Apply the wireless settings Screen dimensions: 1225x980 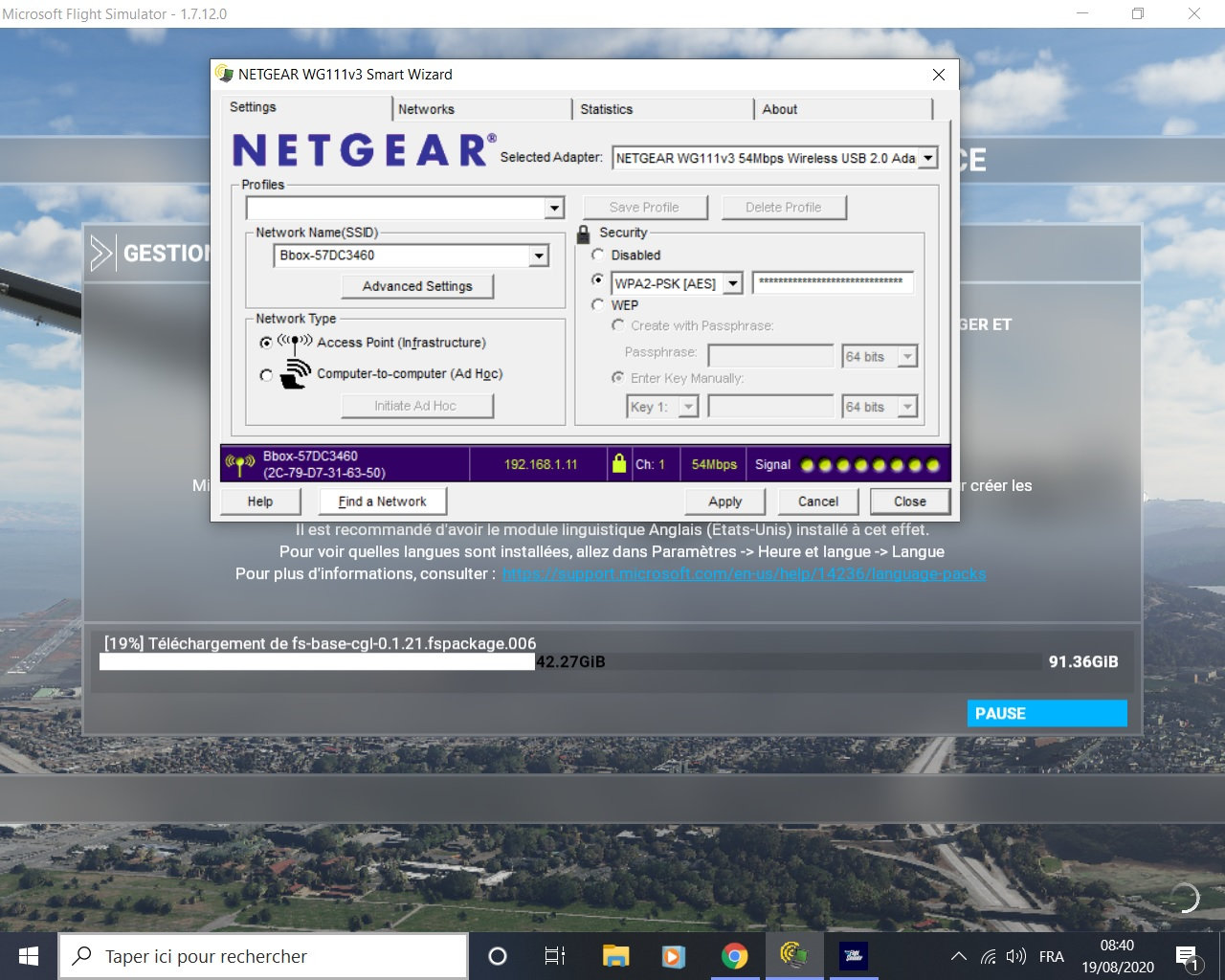[x=725, y=501]
